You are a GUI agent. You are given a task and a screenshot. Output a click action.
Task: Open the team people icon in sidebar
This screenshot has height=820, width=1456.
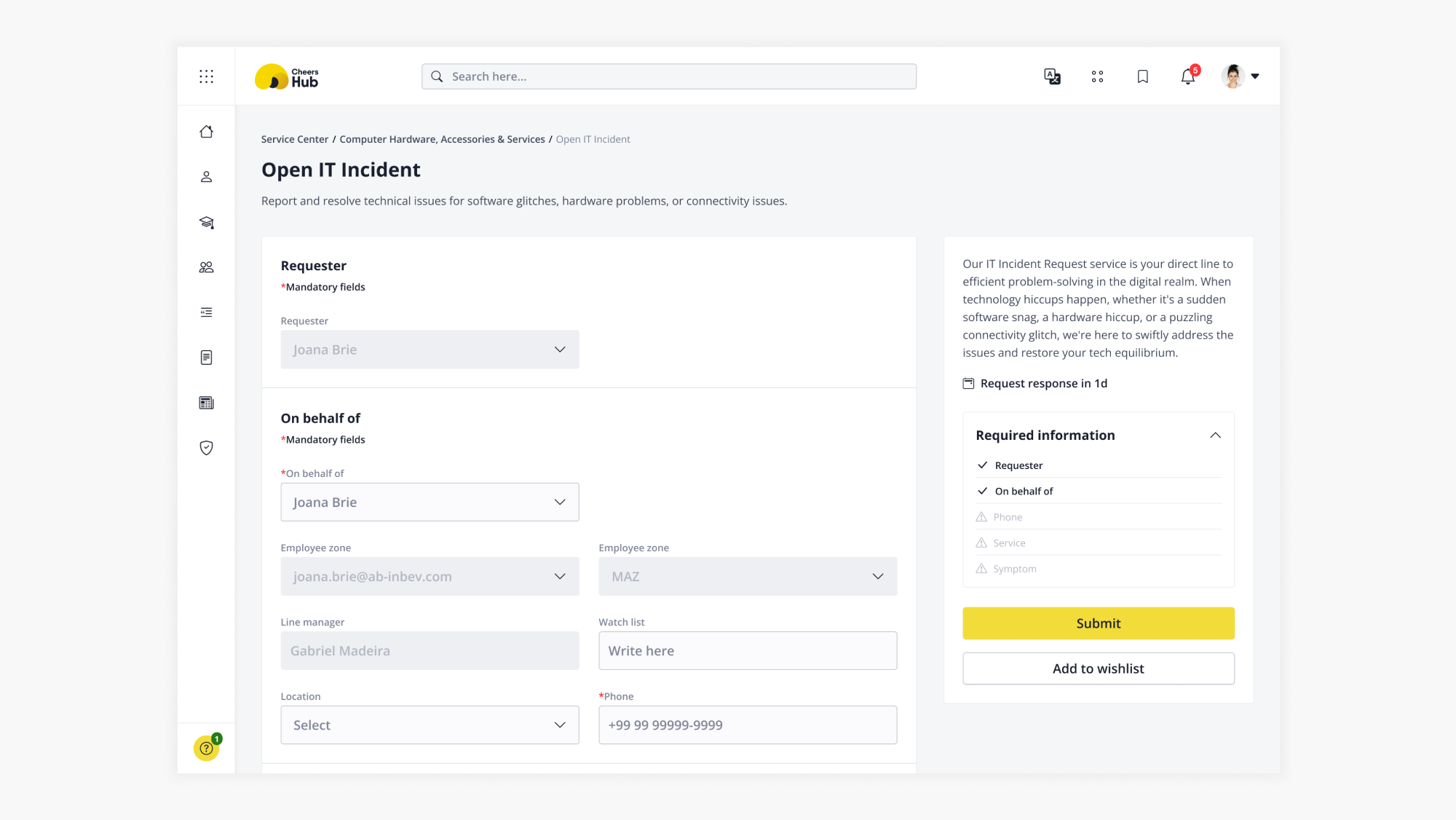pos(206,267)
